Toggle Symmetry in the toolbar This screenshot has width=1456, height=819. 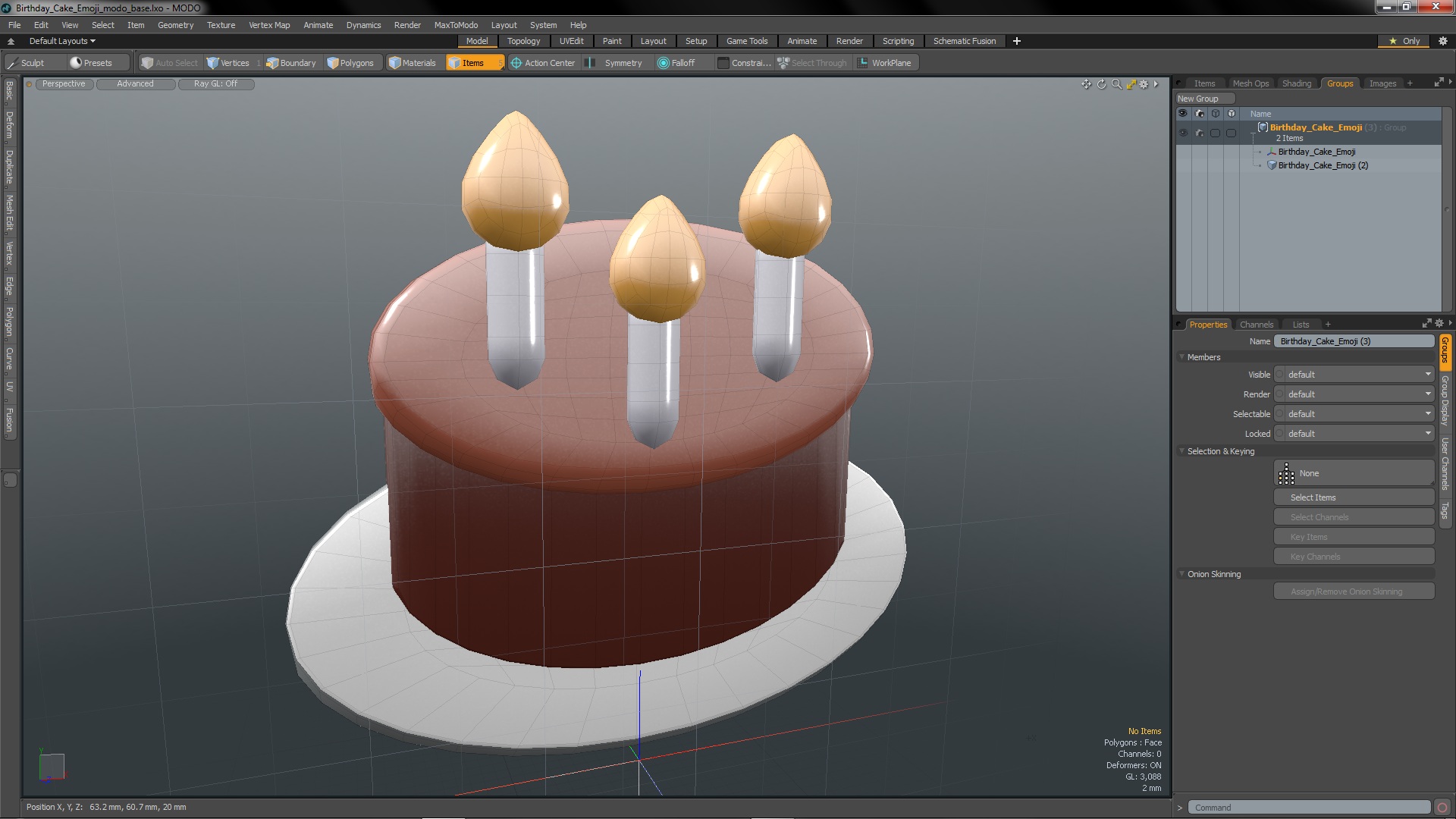(615, 63)
